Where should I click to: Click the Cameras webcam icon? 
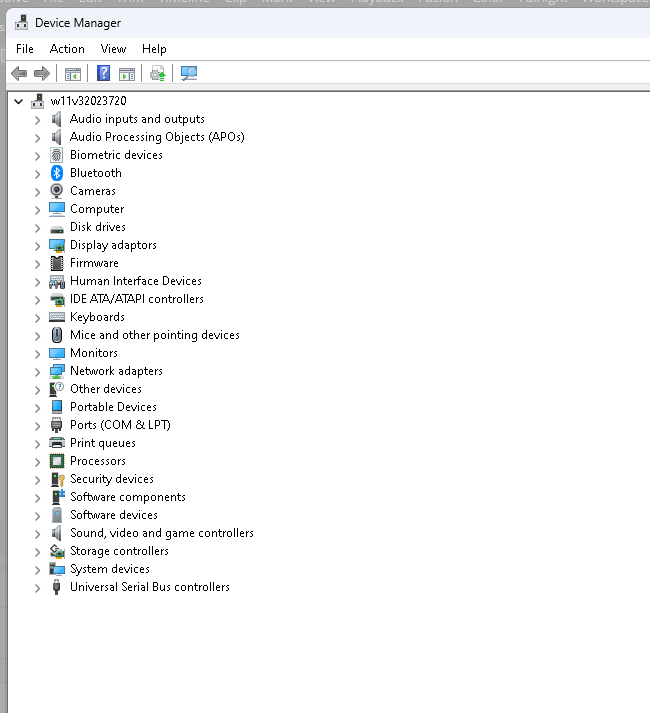pos(57,191)
